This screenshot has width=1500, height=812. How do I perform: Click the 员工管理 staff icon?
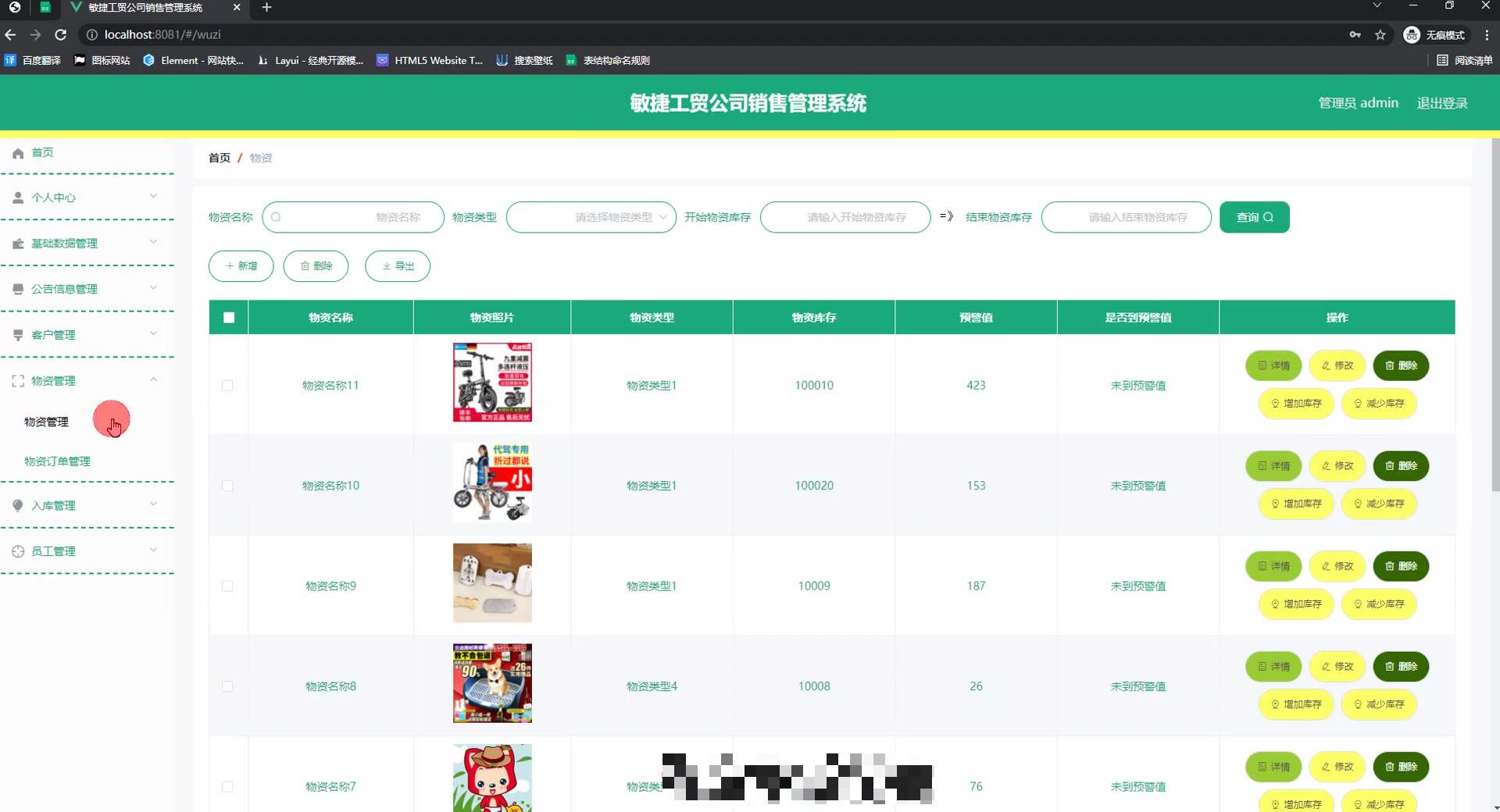click(x=17, y=551)
